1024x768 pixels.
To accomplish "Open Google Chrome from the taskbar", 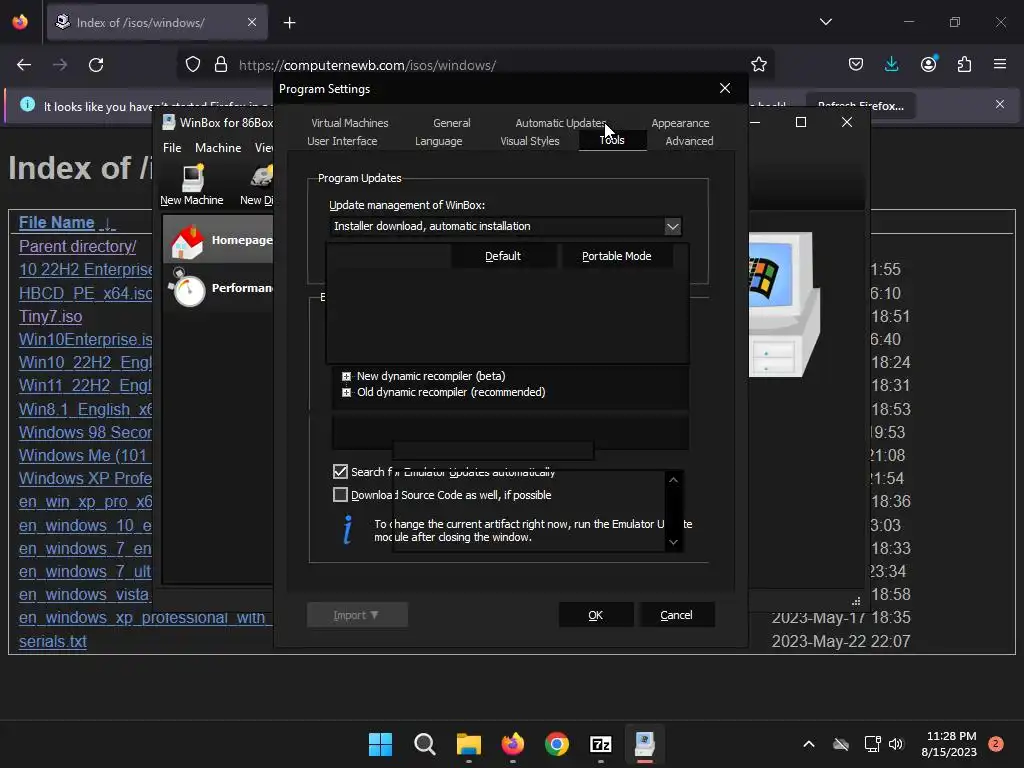I will (x=556, y=744).
